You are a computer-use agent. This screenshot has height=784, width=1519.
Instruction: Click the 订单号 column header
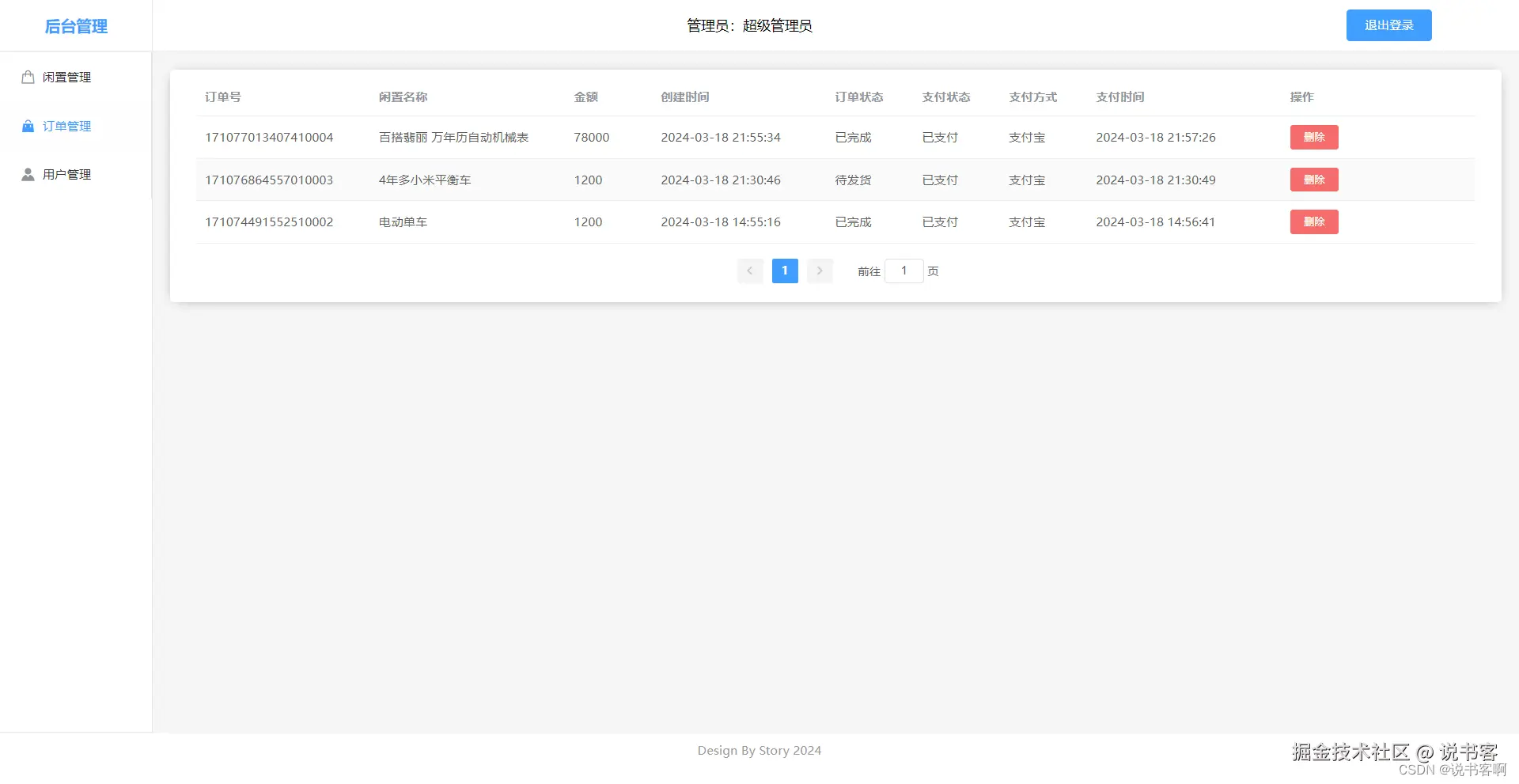[x=222, y=97]
